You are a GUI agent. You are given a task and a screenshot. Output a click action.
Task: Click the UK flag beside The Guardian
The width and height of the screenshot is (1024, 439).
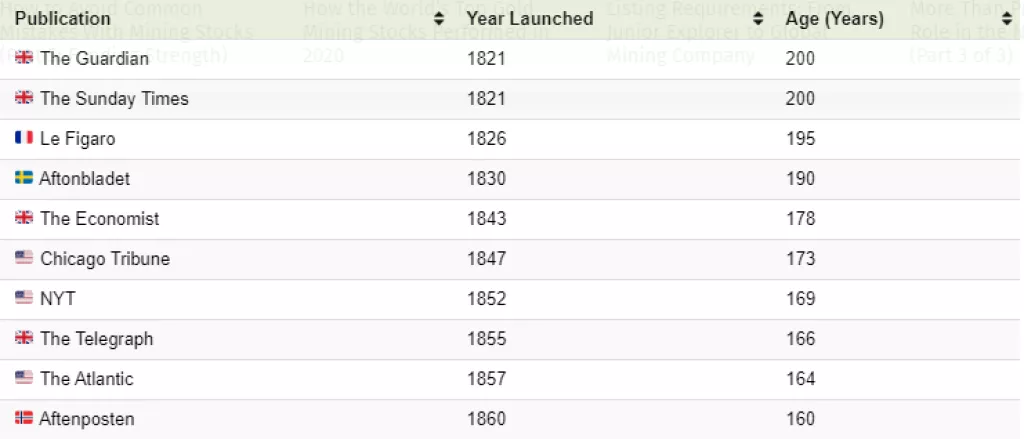[x=24, y=58]
